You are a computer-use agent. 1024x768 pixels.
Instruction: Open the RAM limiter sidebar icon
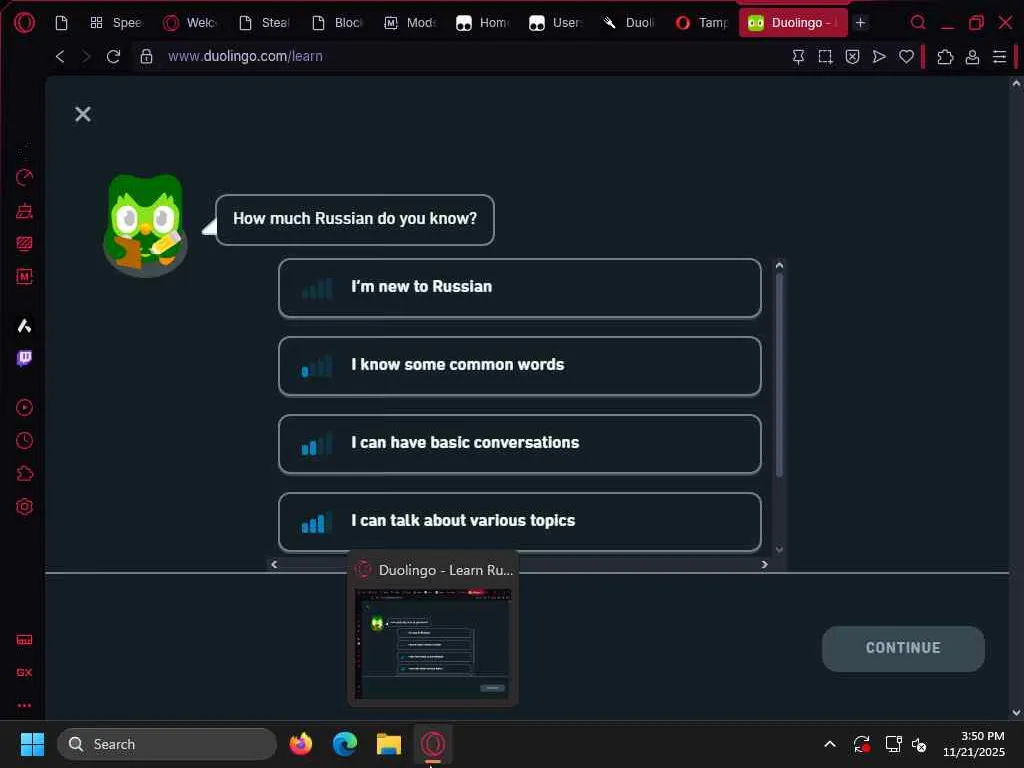click(x=24, y=640)
